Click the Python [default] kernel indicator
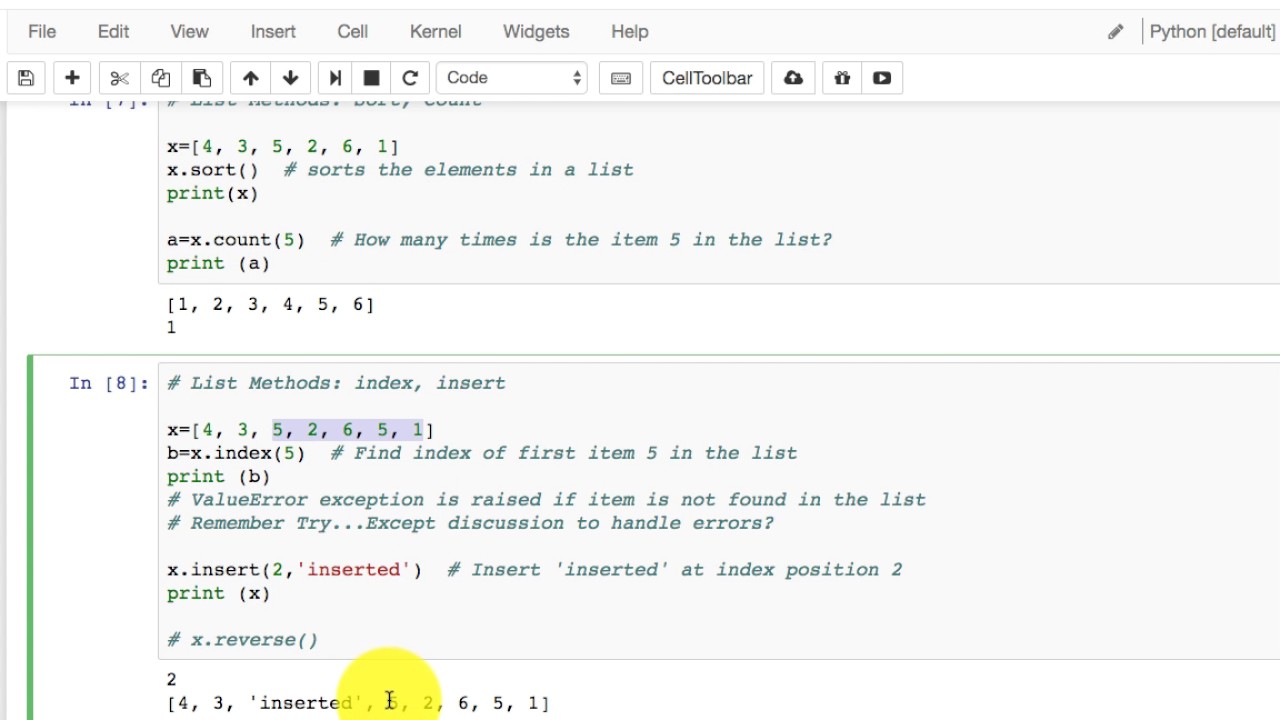 (1212, 32)
